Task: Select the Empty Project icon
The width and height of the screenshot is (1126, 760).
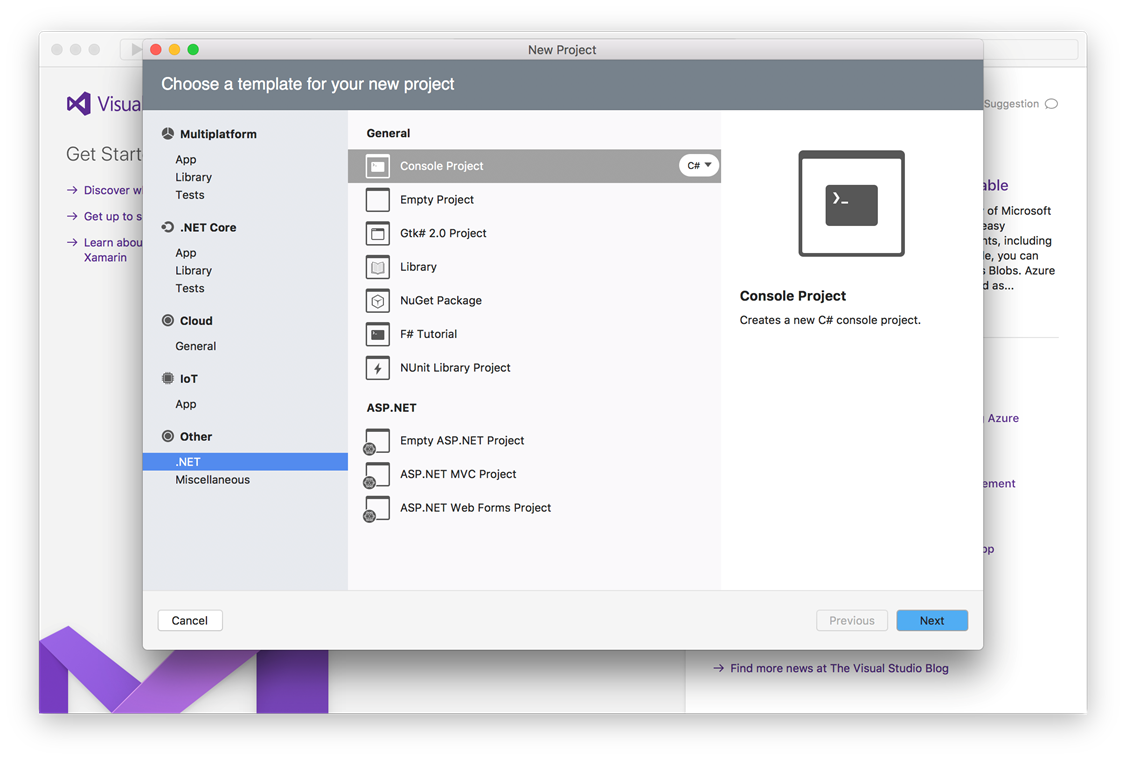Action: pyautogui.click(x=377, y=200)
